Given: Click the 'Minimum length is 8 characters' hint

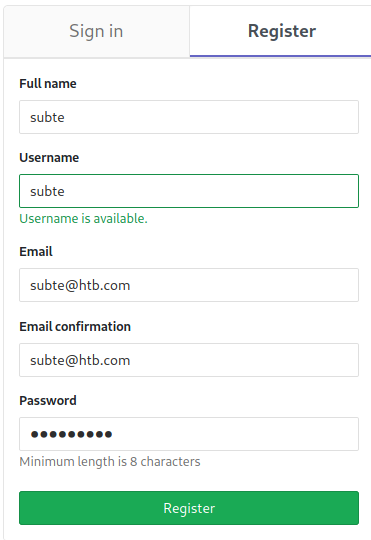Looking at the screenshot, I should tap(110, 461).
